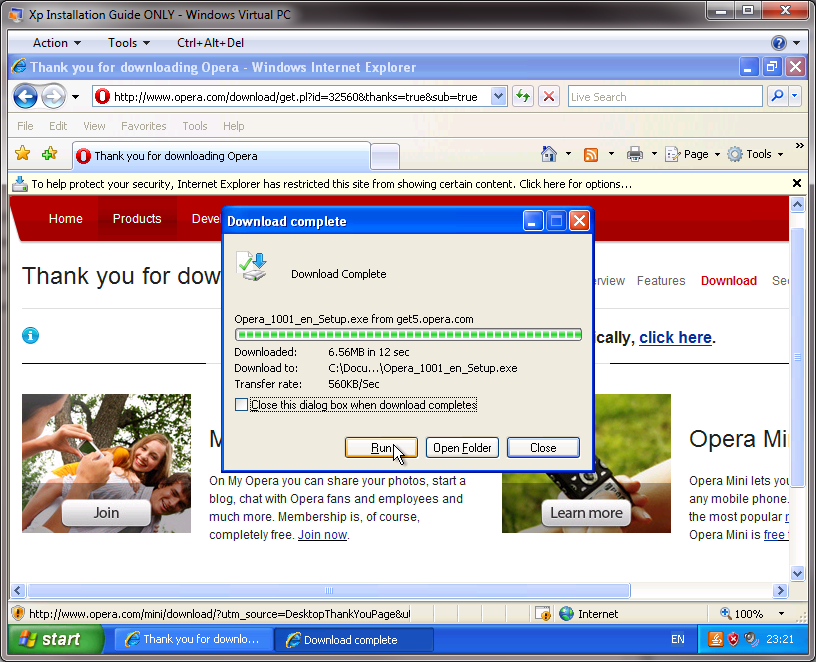The image size is (816, 662).
Task: Open a new blank tab button
Action: [385, 157]
